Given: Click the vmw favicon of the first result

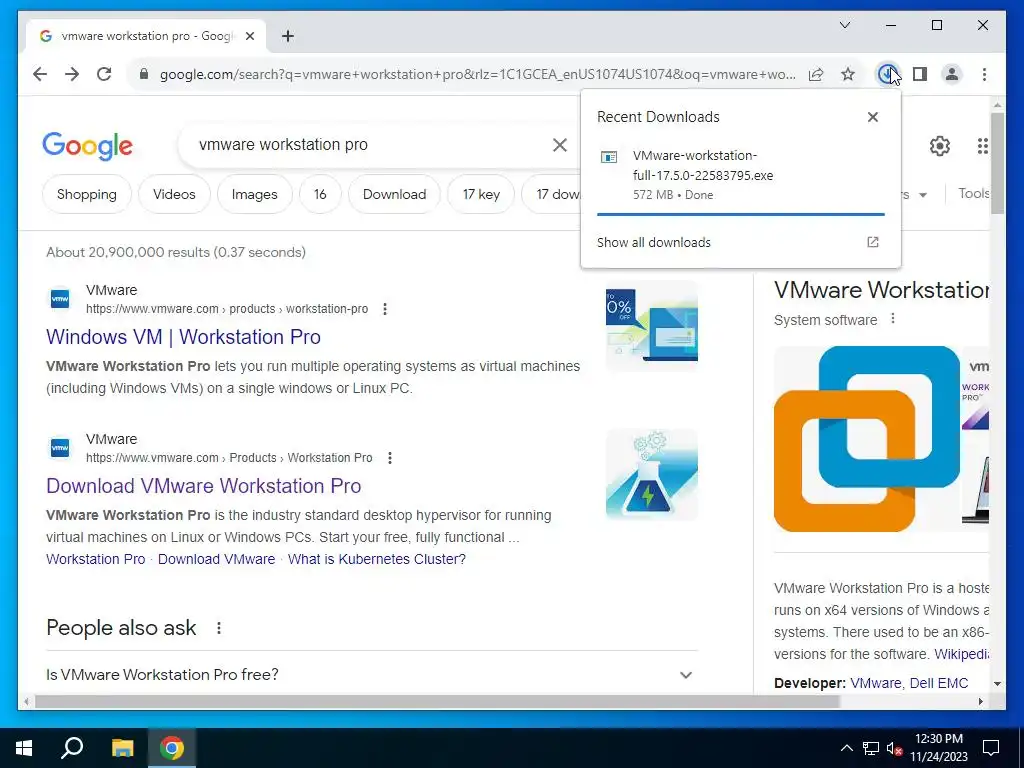Looking at the screenshot, I should [x=60, y=299].
